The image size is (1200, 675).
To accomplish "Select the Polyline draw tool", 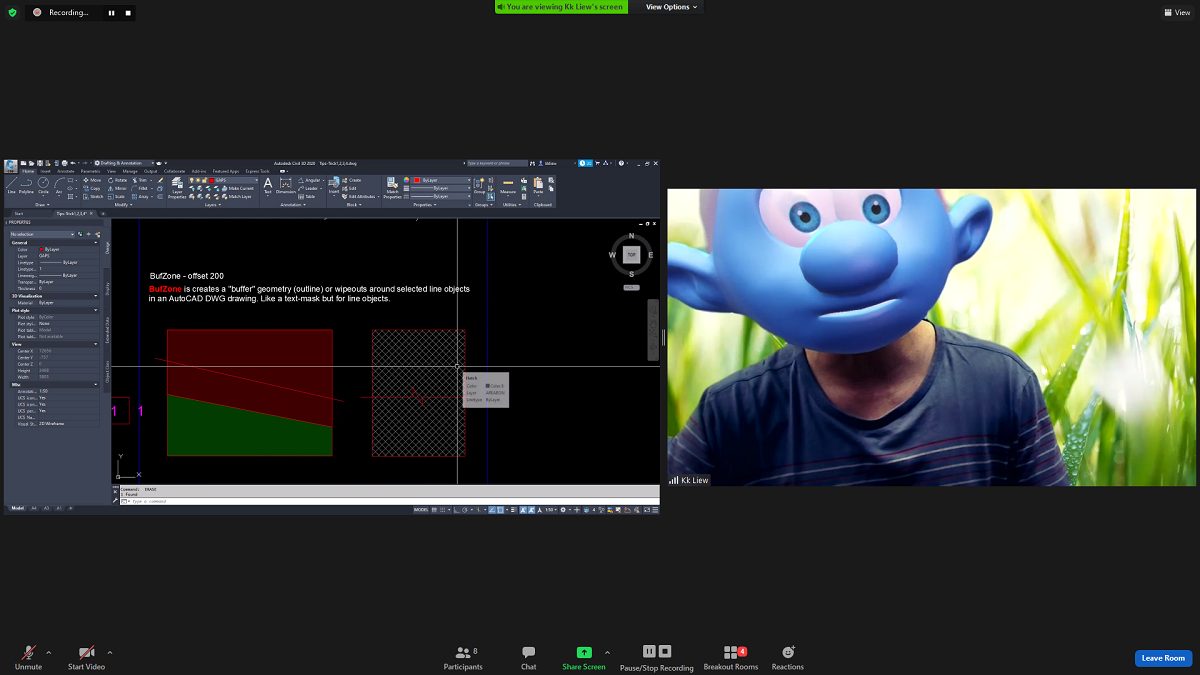I will coord(26,185).
